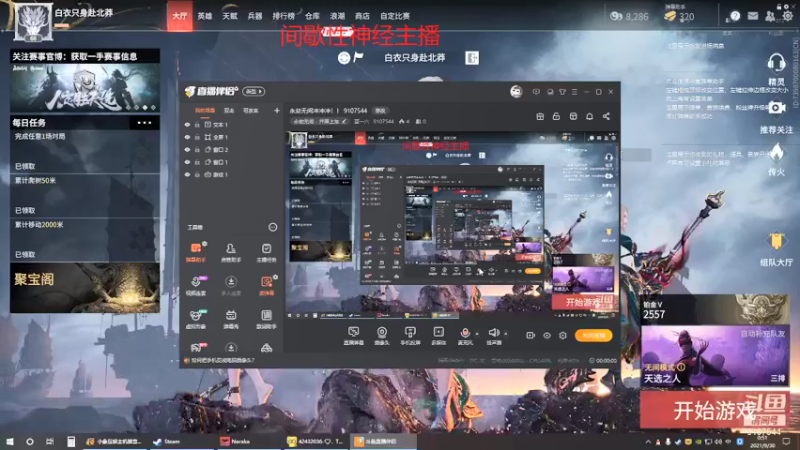Switch to the 天赋 tab
This screenshot has width=800, height=450.
(230, 16)
